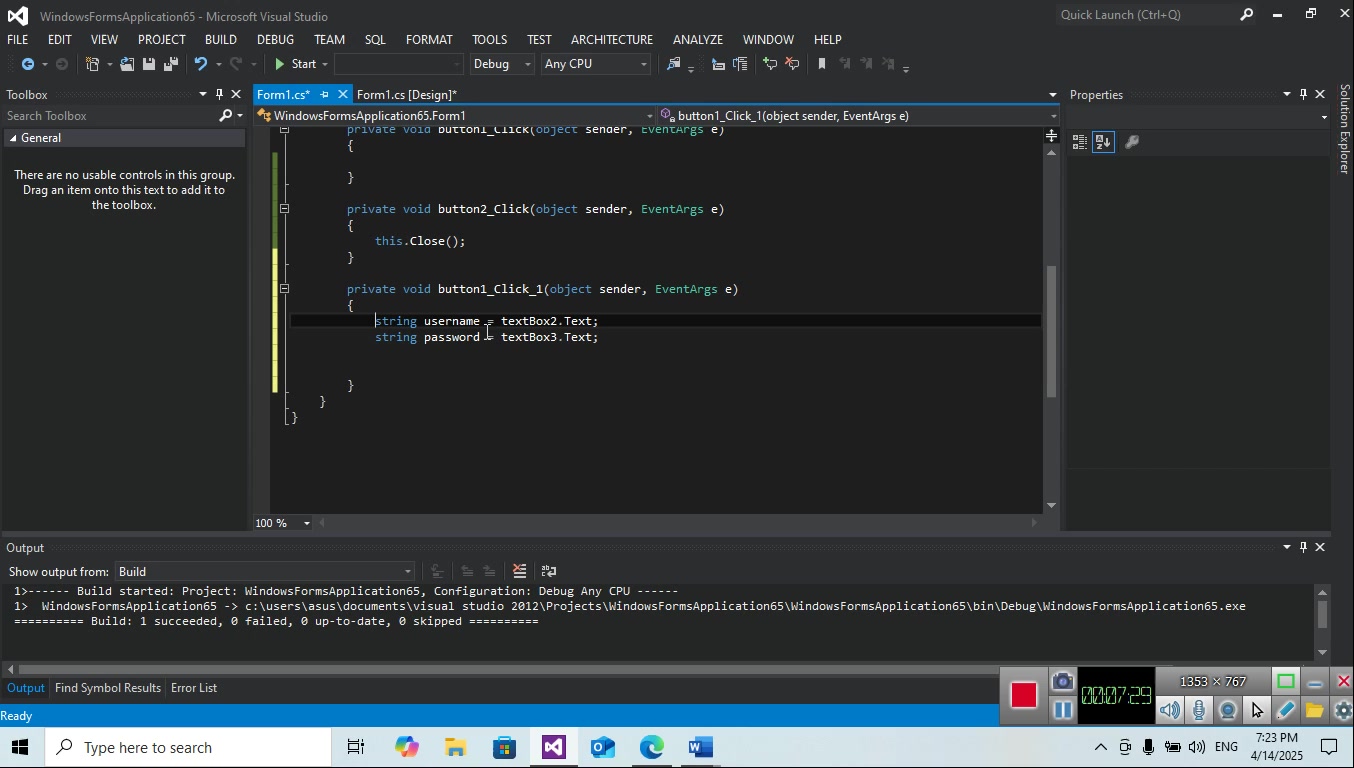Open the Solution Explorer side tab
This screenshot has width=1354, height=768.
pos(1345,130)
